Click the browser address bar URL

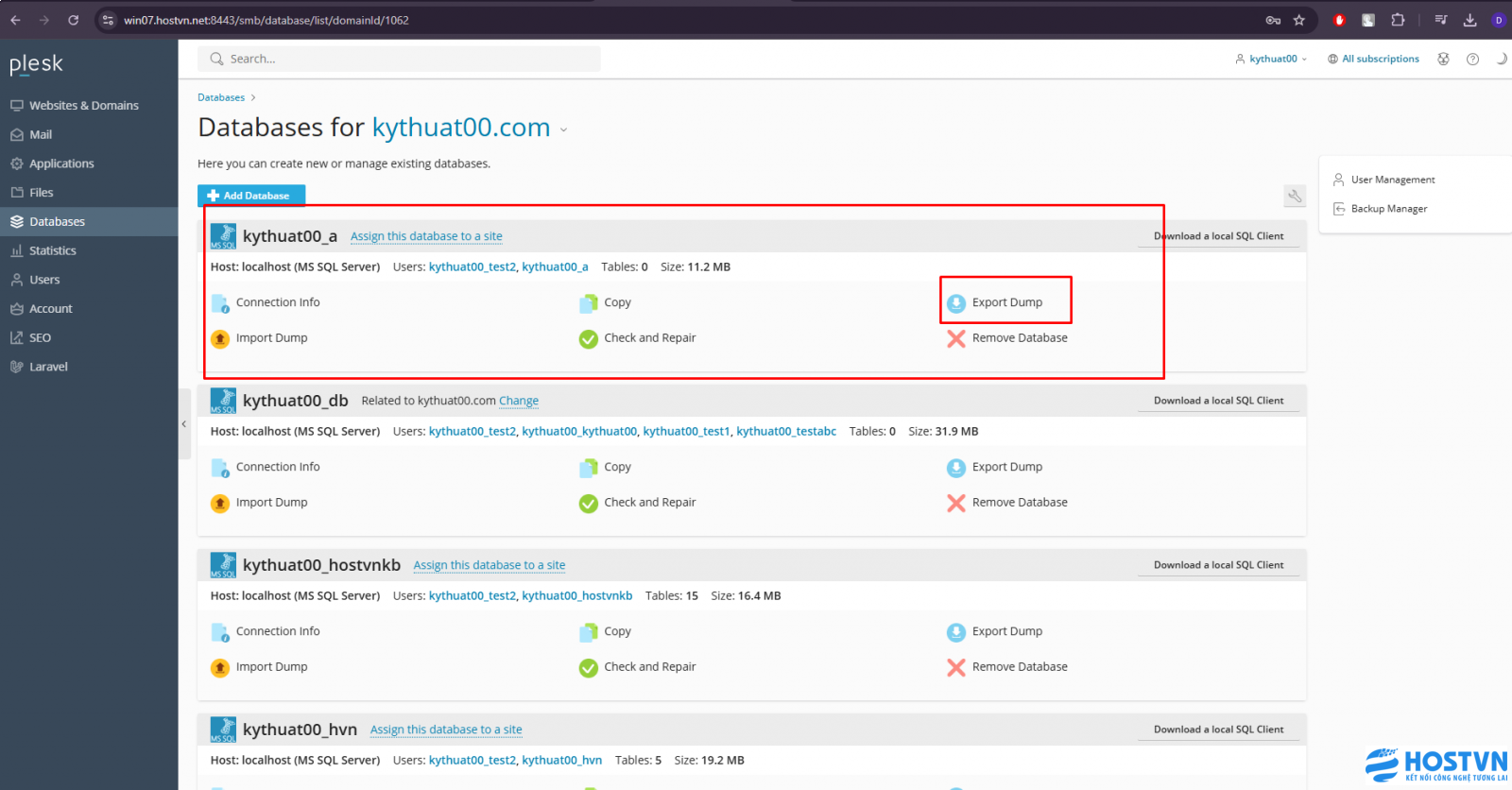(x=266, y=20)
